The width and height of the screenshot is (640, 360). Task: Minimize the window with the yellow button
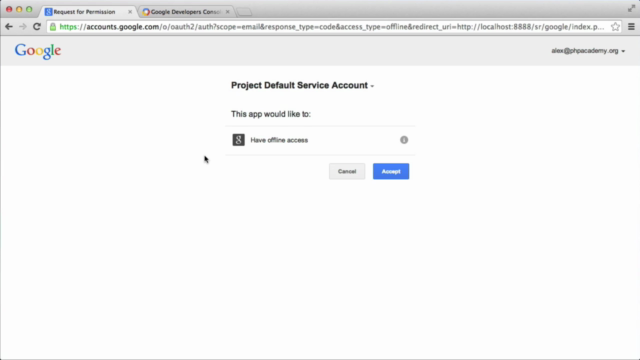coord(19,9)
